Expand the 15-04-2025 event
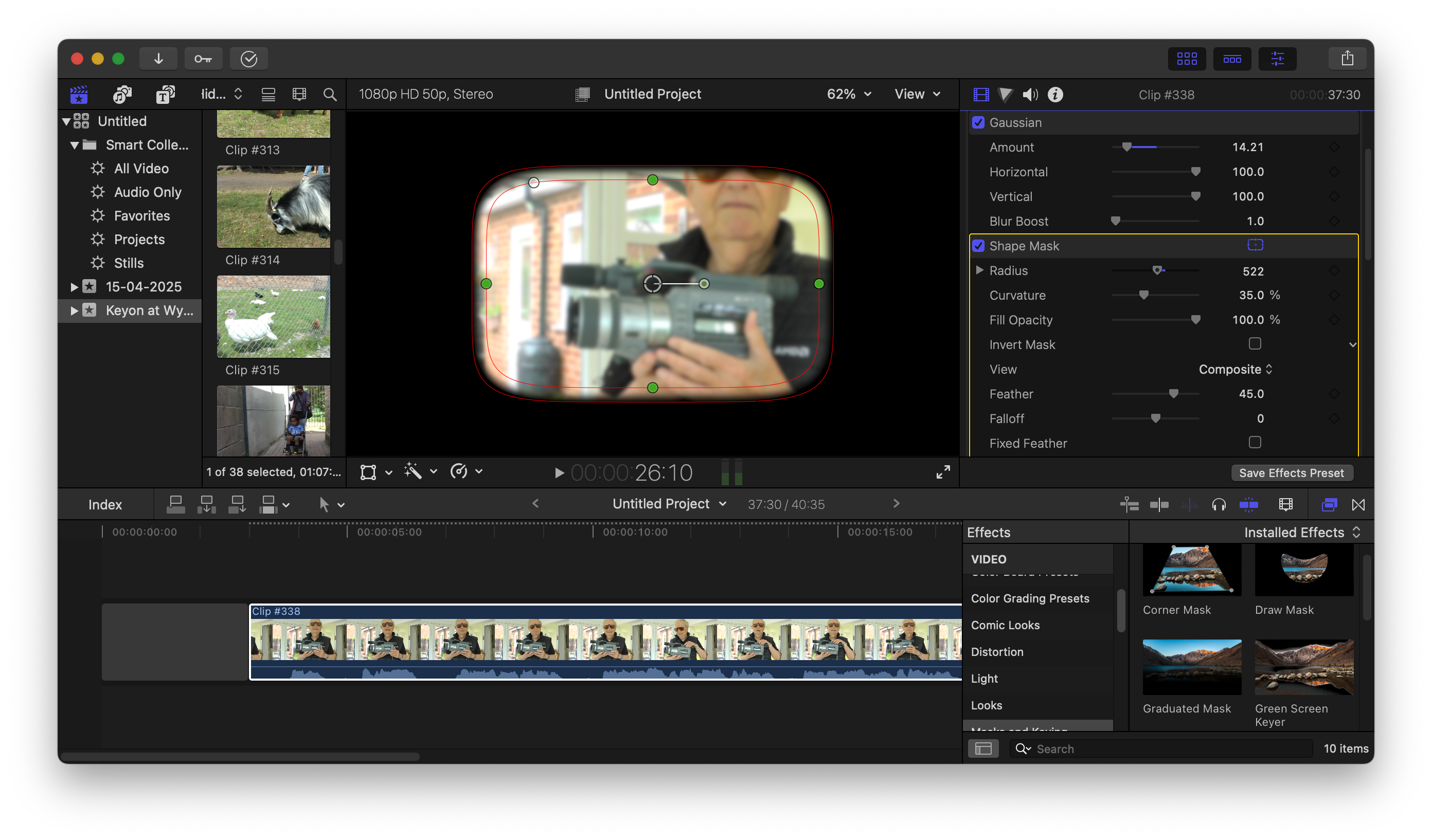 (x=75, y=287)
